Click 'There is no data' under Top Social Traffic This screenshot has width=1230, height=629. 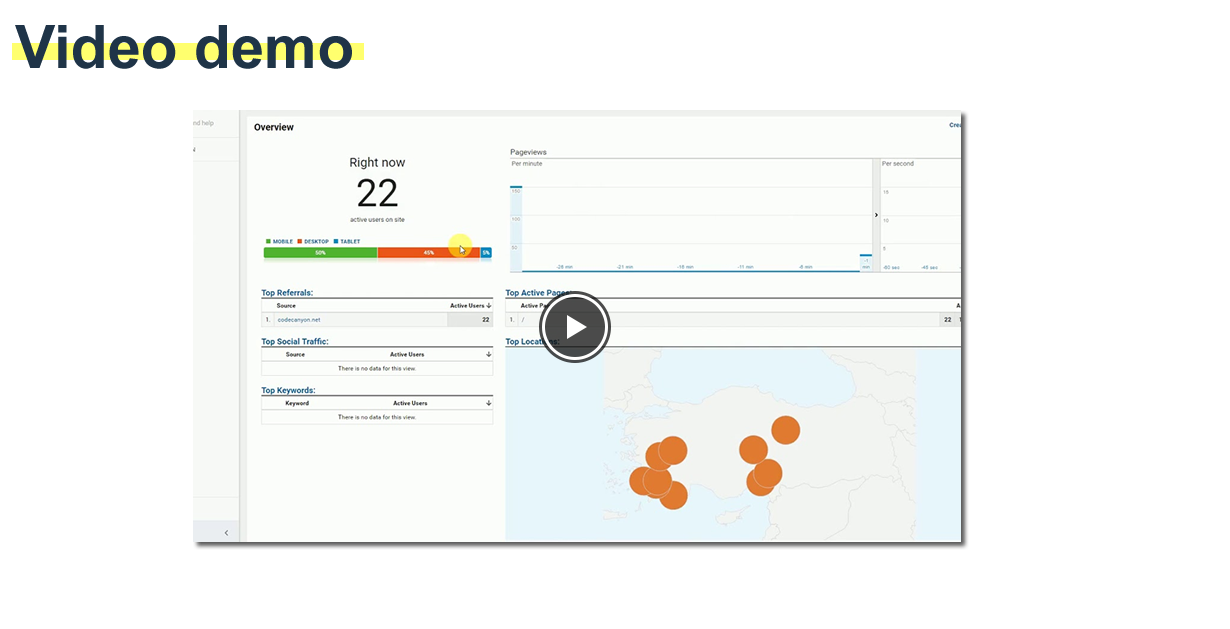pos(377,368)
